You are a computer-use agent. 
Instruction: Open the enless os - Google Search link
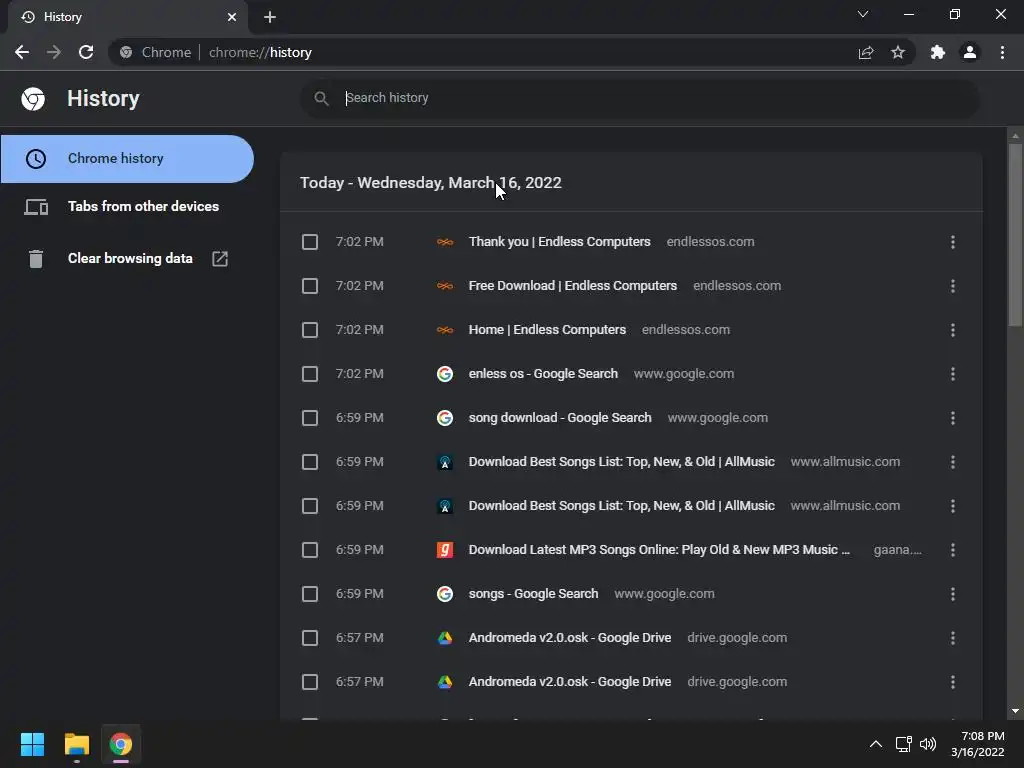coord(543,374)
